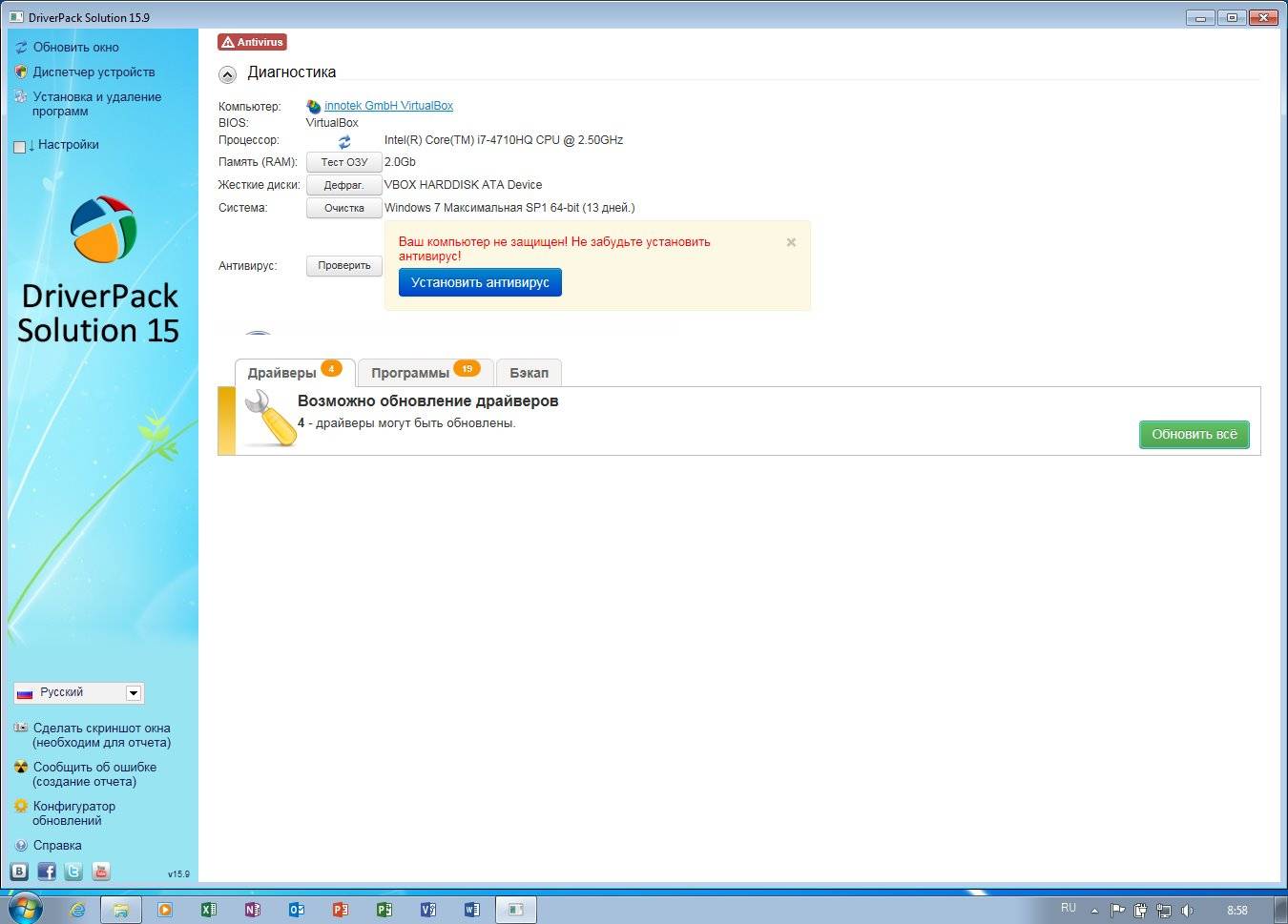Click the RU language indicator
Screen dimensions: 1288x924
click(1069, 909)
